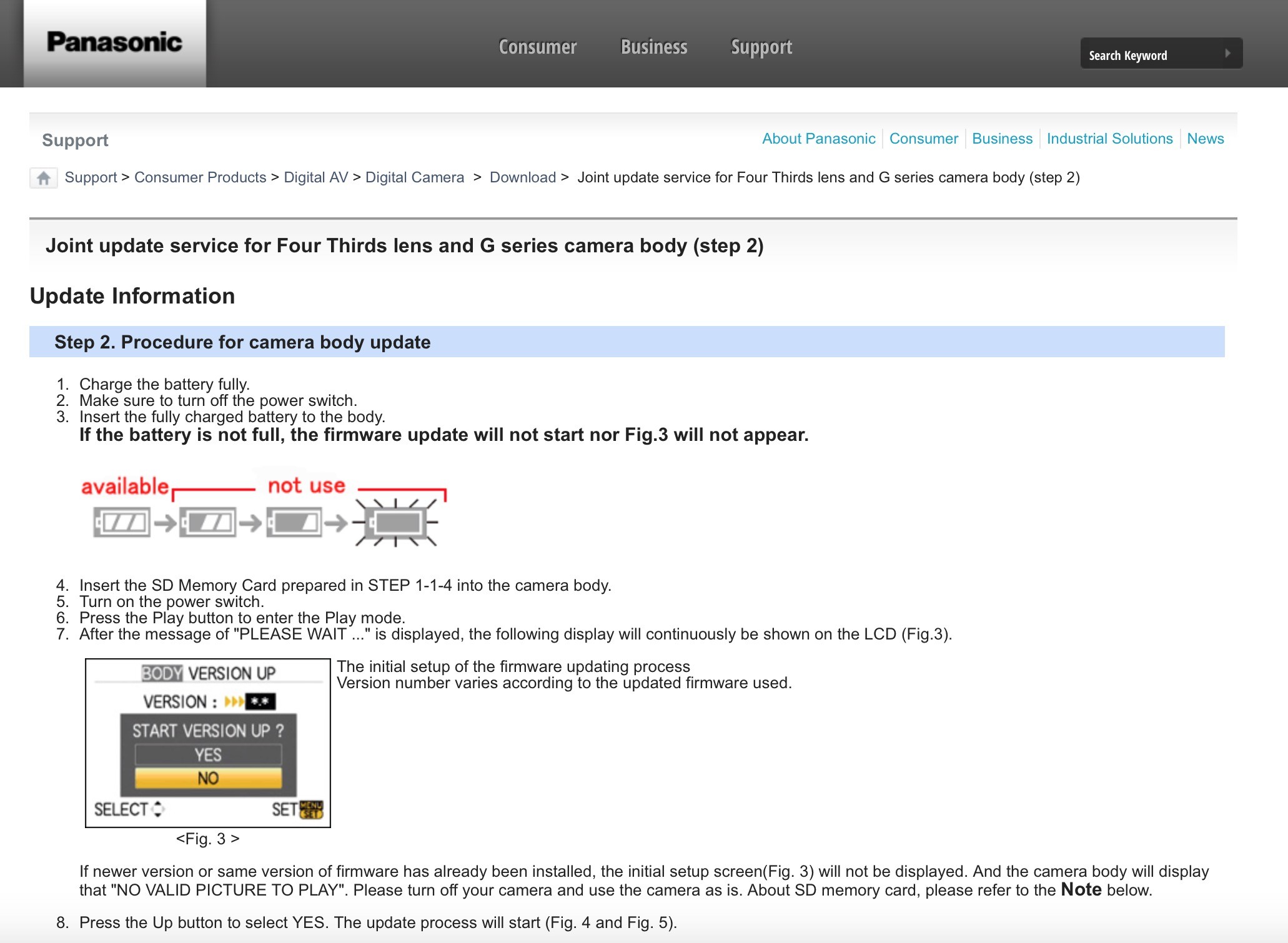
Task: Follow the Digital AV breadcrumb link
Action: point(315,177)
